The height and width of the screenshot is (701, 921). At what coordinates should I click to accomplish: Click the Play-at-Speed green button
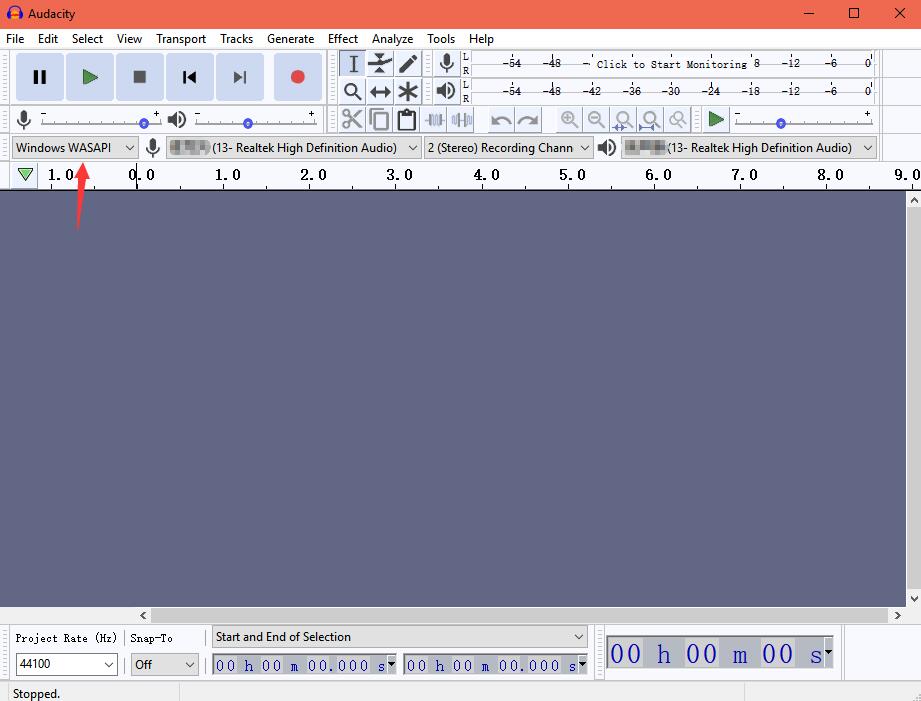pos(716,120)
